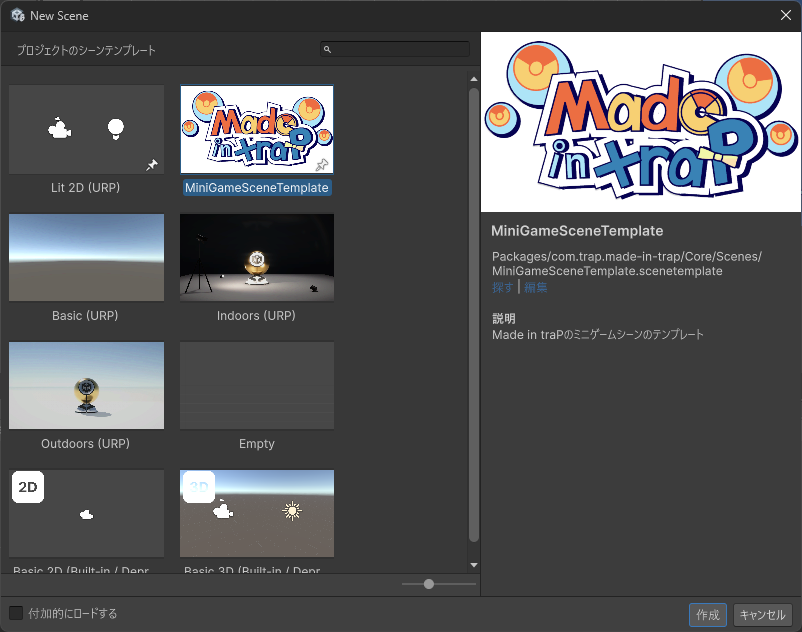Click the 作成 button

pos(708,615)
